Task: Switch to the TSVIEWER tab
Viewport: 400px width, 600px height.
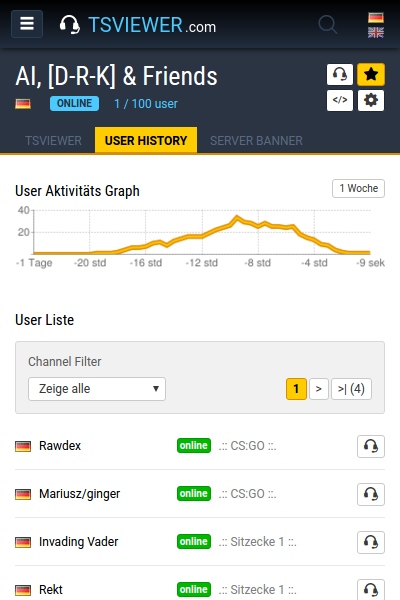Action: point(53,140)
